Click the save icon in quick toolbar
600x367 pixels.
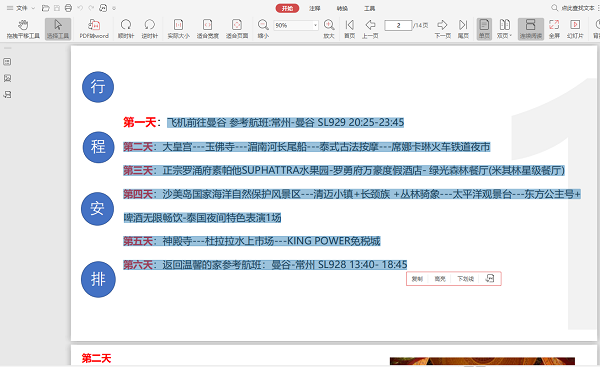coord(57,8)
